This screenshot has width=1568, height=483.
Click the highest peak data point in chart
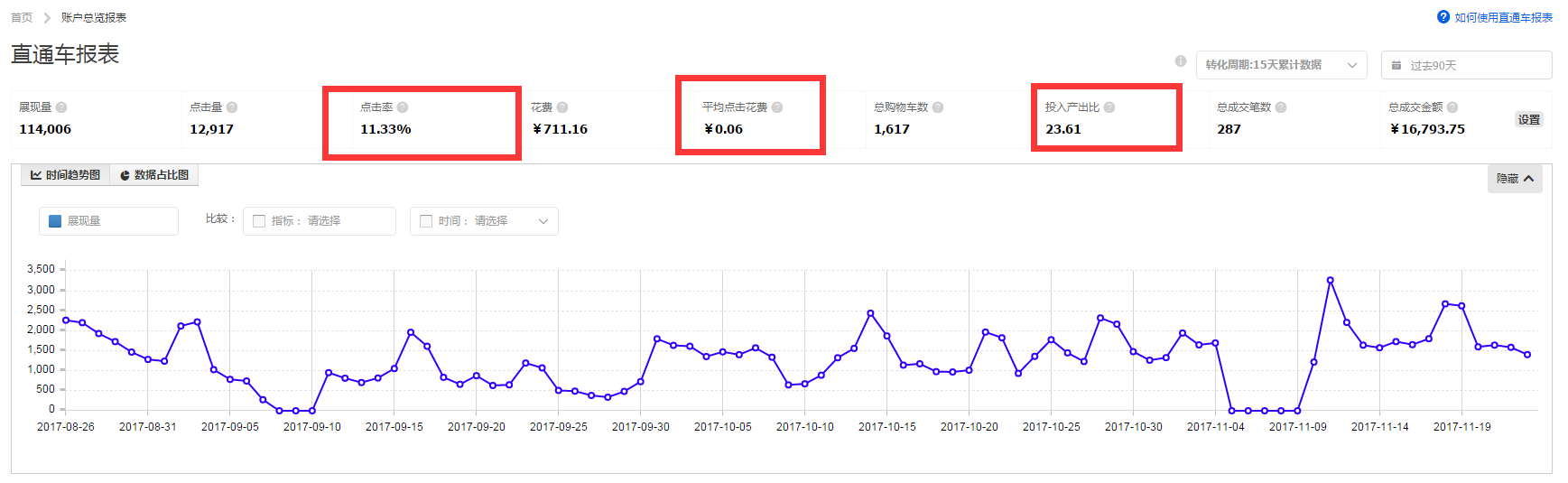1331,281
